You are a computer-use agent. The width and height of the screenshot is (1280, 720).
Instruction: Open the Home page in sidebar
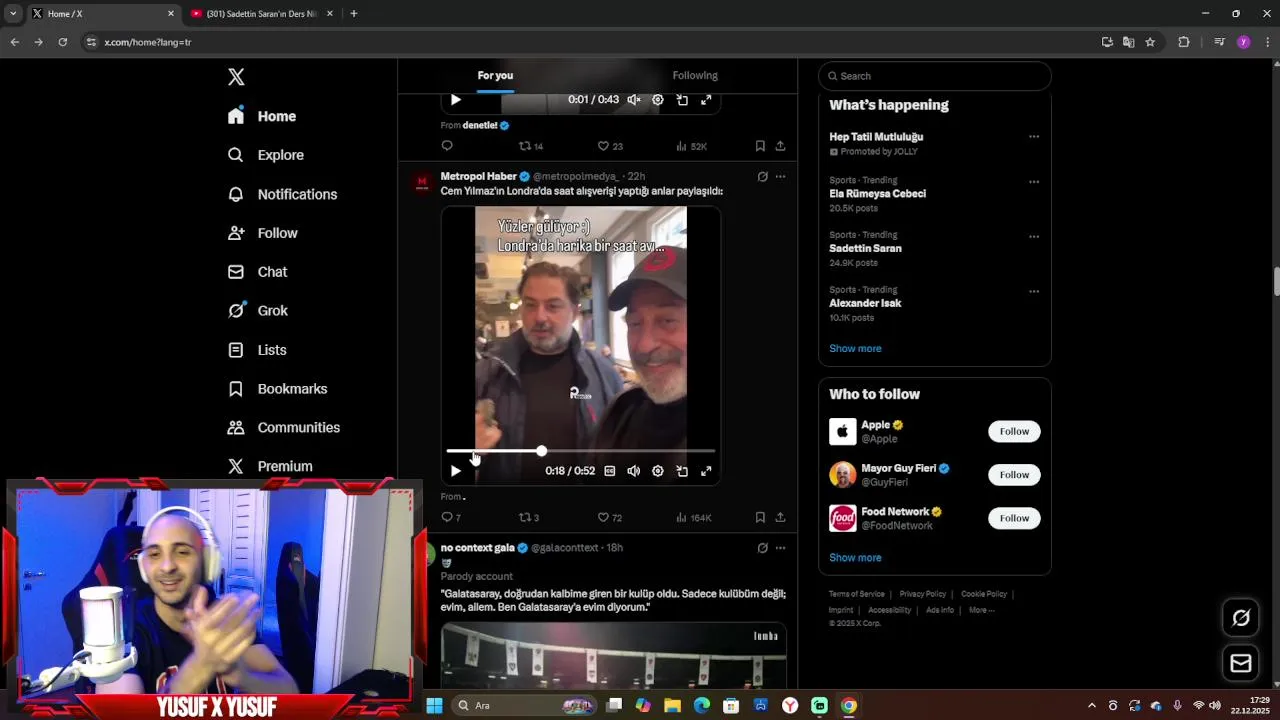click(262, 116)
